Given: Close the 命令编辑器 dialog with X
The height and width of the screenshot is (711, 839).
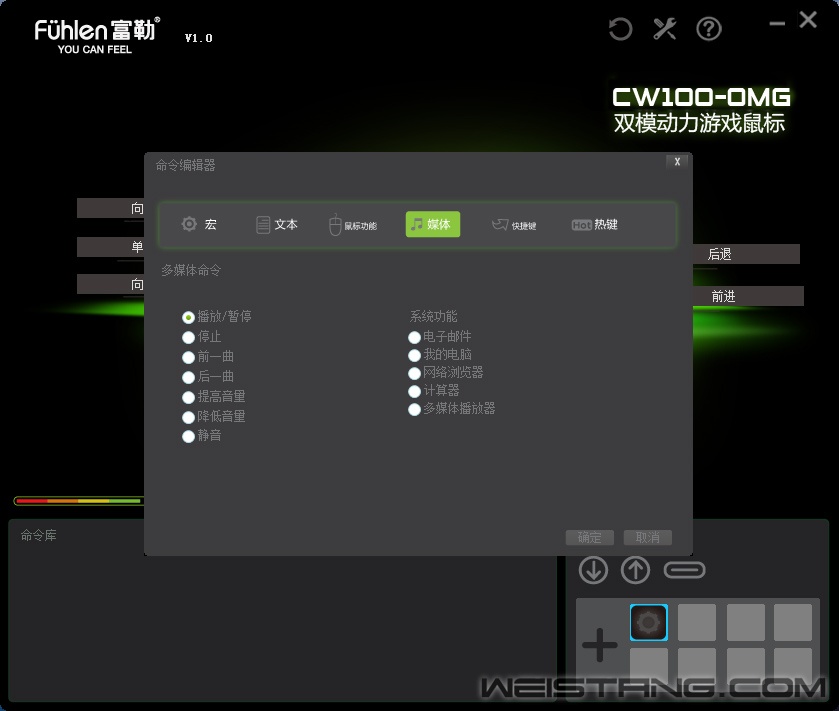Looking at the screenshot, I should click(x=677, y=162).
